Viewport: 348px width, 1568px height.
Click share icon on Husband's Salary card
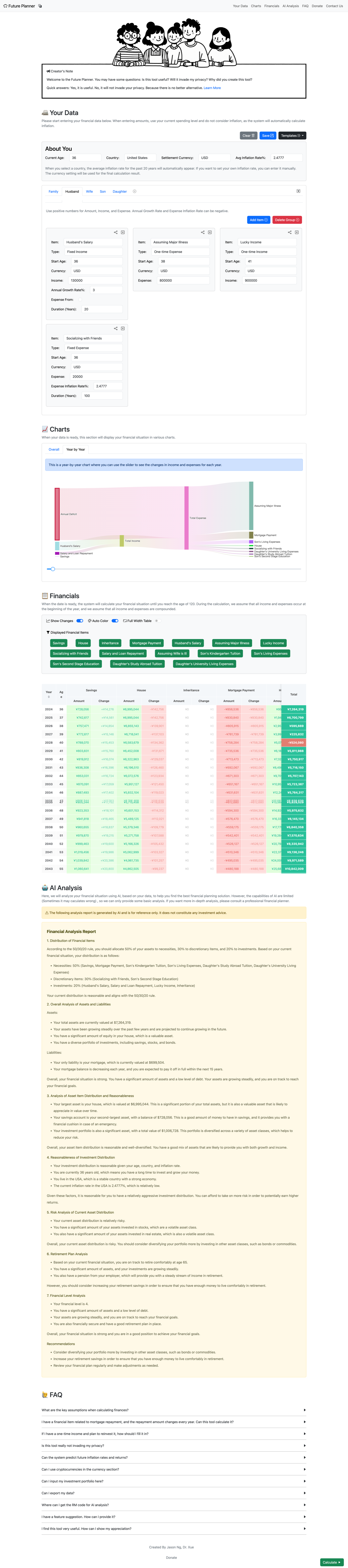(x=115, y=232)
